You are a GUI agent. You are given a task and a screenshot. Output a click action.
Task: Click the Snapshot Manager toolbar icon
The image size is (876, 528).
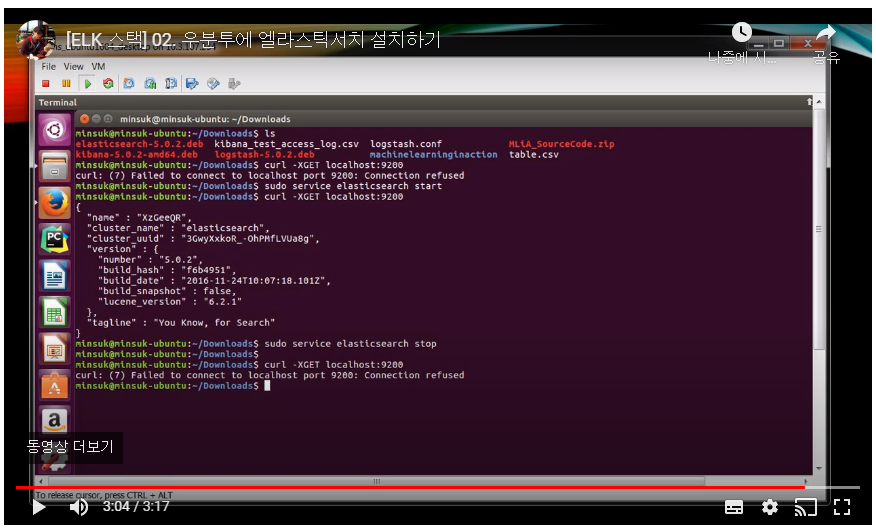pos(171,84)
